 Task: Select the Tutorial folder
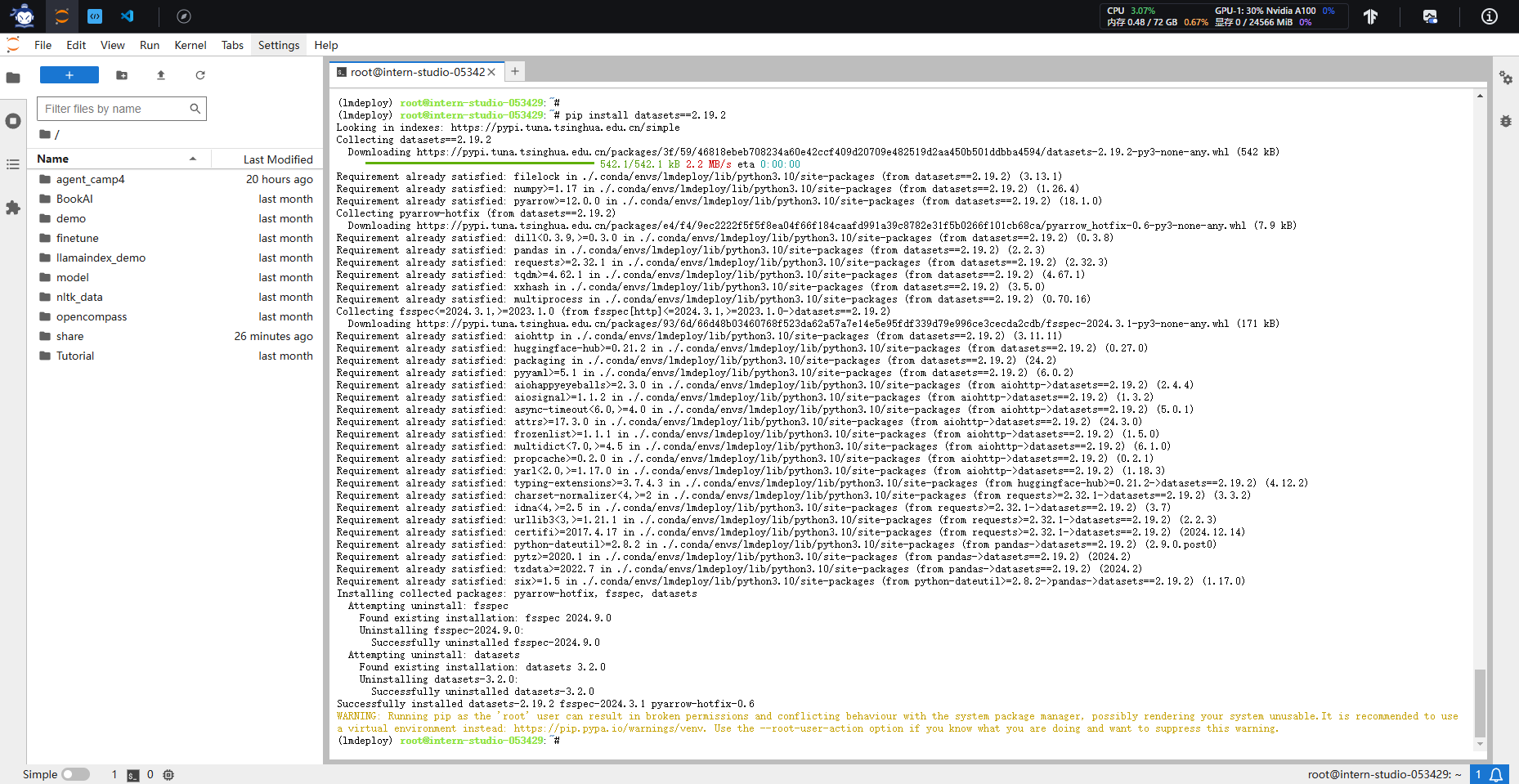click(x=175, y=356)
